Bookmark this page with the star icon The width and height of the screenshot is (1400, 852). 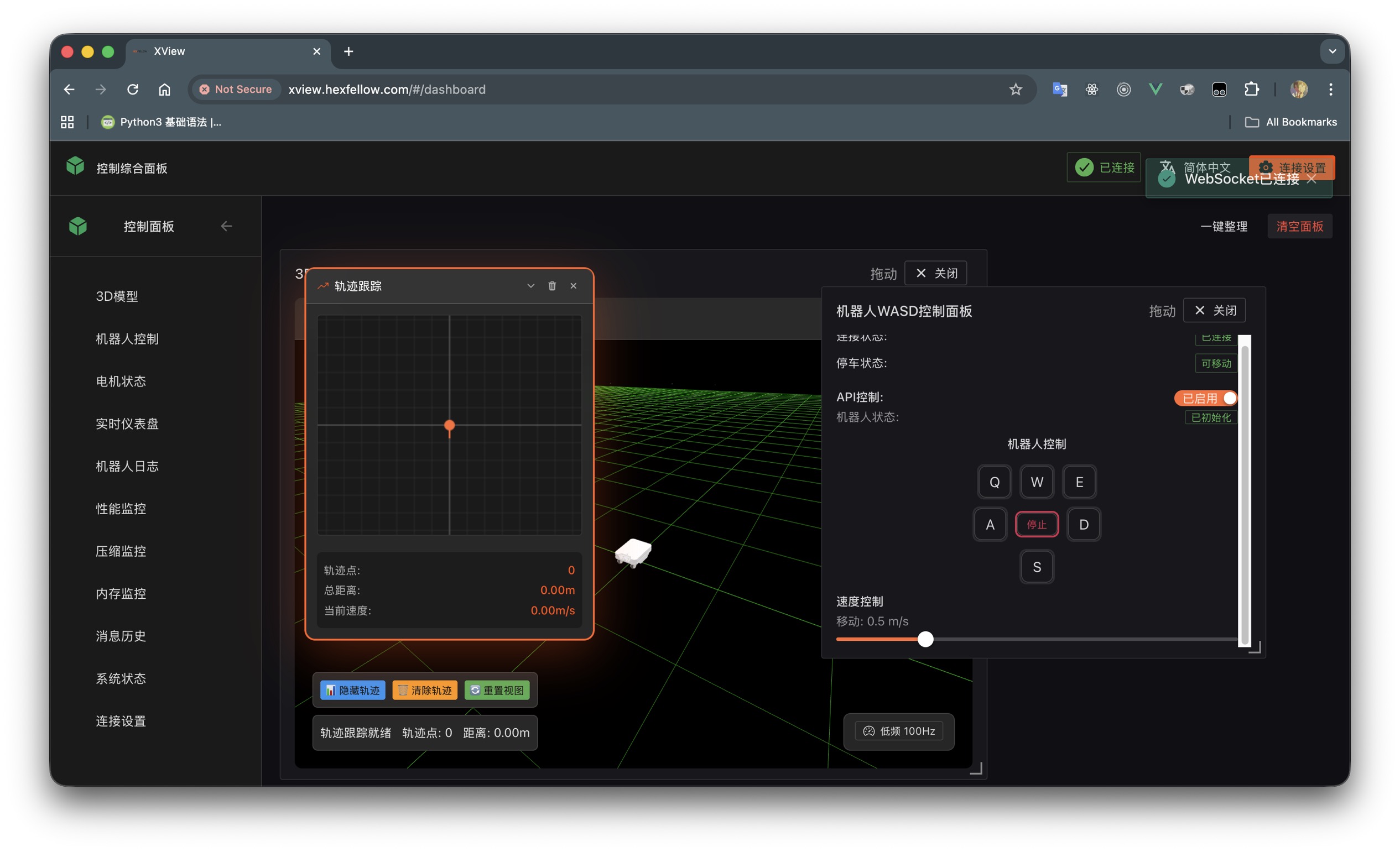tap(1016, 89)
